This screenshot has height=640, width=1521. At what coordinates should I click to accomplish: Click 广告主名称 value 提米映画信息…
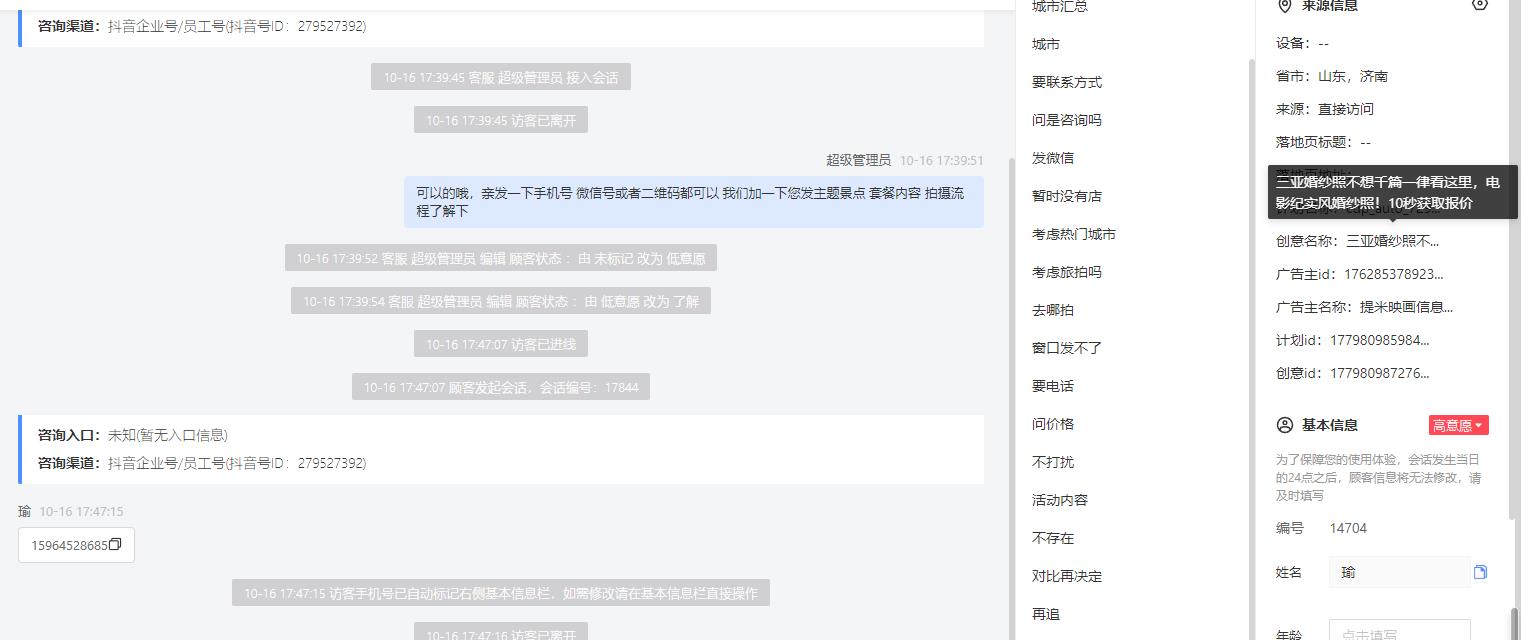point(1407,307)
